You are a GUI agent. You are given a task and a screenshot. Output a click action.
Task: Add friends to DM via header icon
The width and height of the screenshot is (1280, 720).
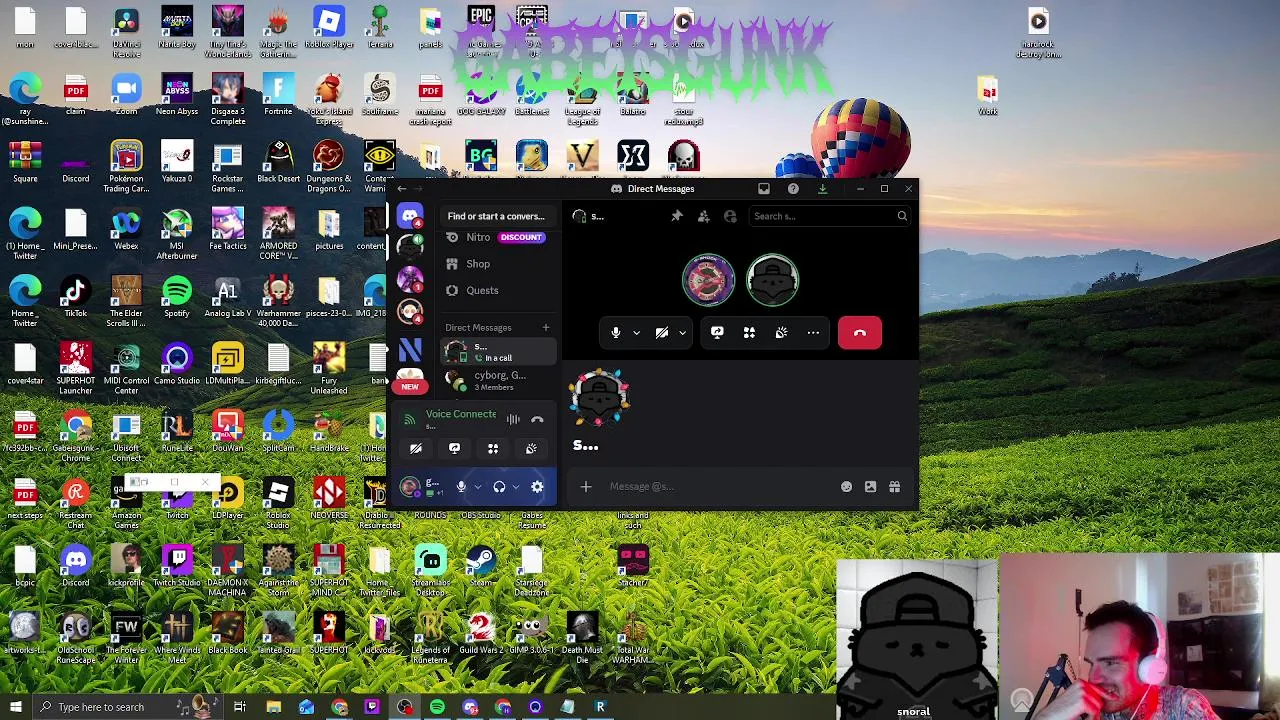704,216
